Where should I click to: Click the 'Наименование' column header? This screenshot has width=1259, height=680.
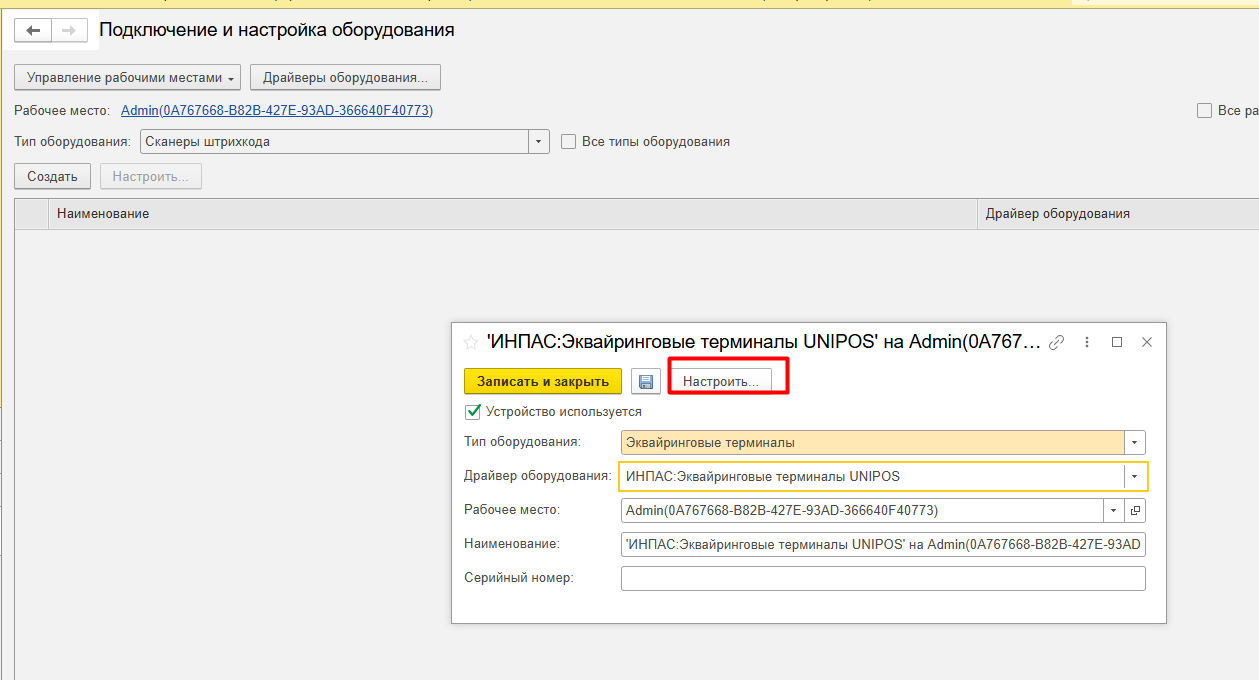coord(103,213)
